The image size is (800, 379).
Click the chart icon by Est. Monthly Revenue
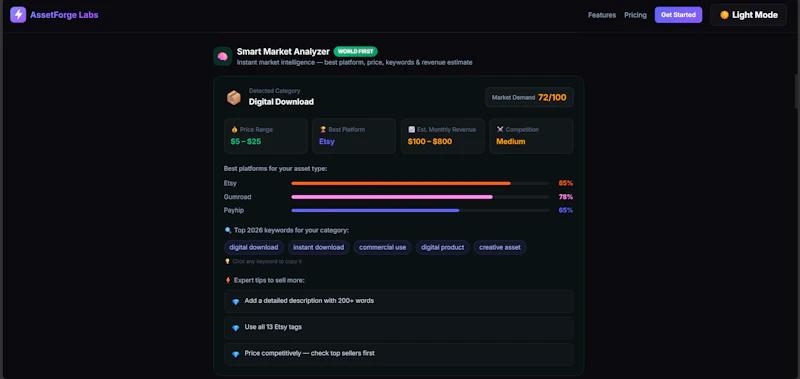coord(411,130)
